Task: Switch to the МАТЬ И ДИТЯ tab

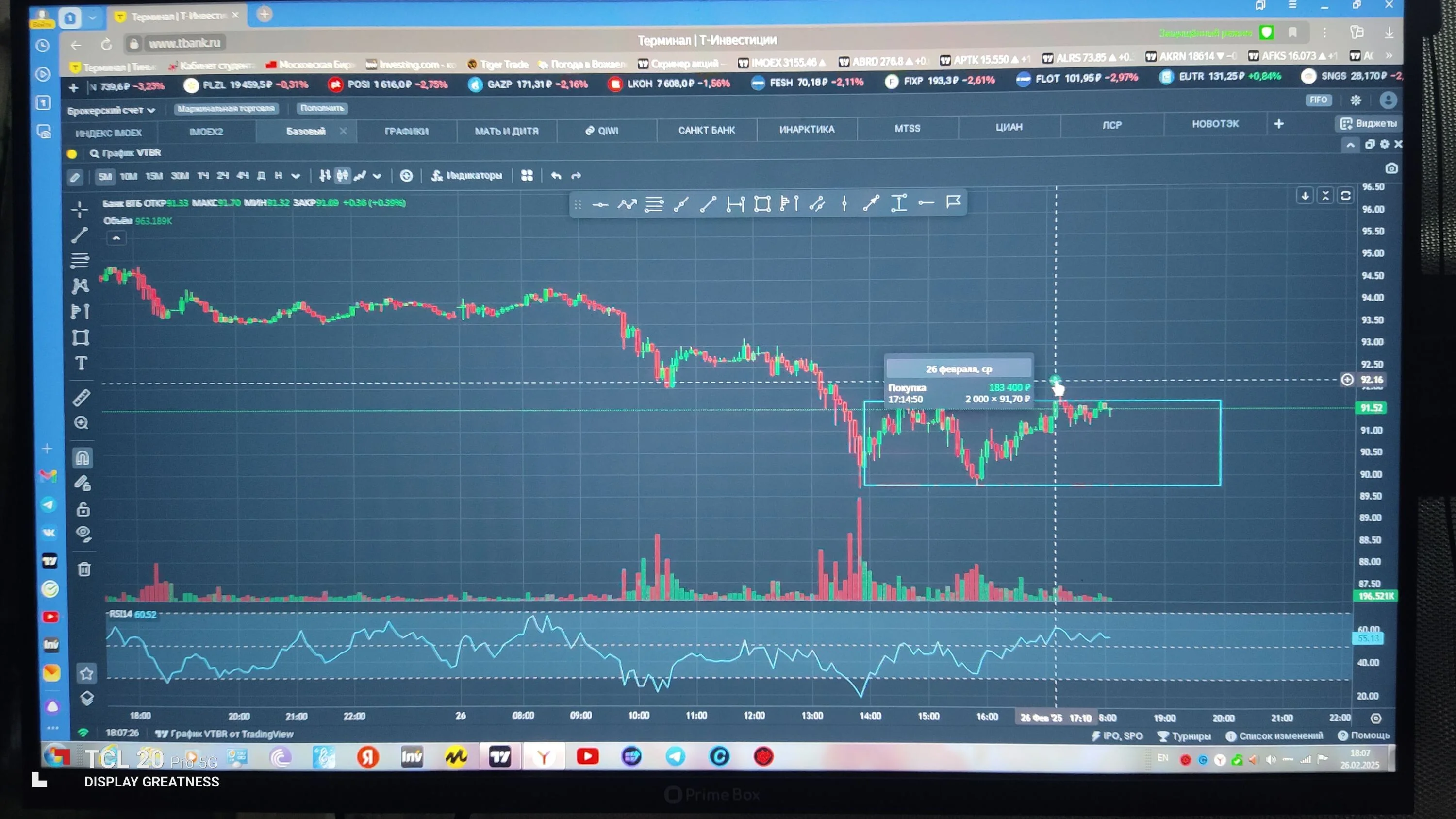Action: click(x=506, y=131)
